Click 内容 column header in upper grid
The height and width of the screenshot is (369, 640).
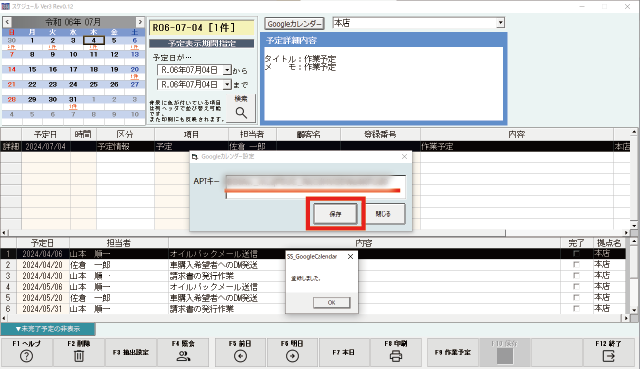point(517,134)
